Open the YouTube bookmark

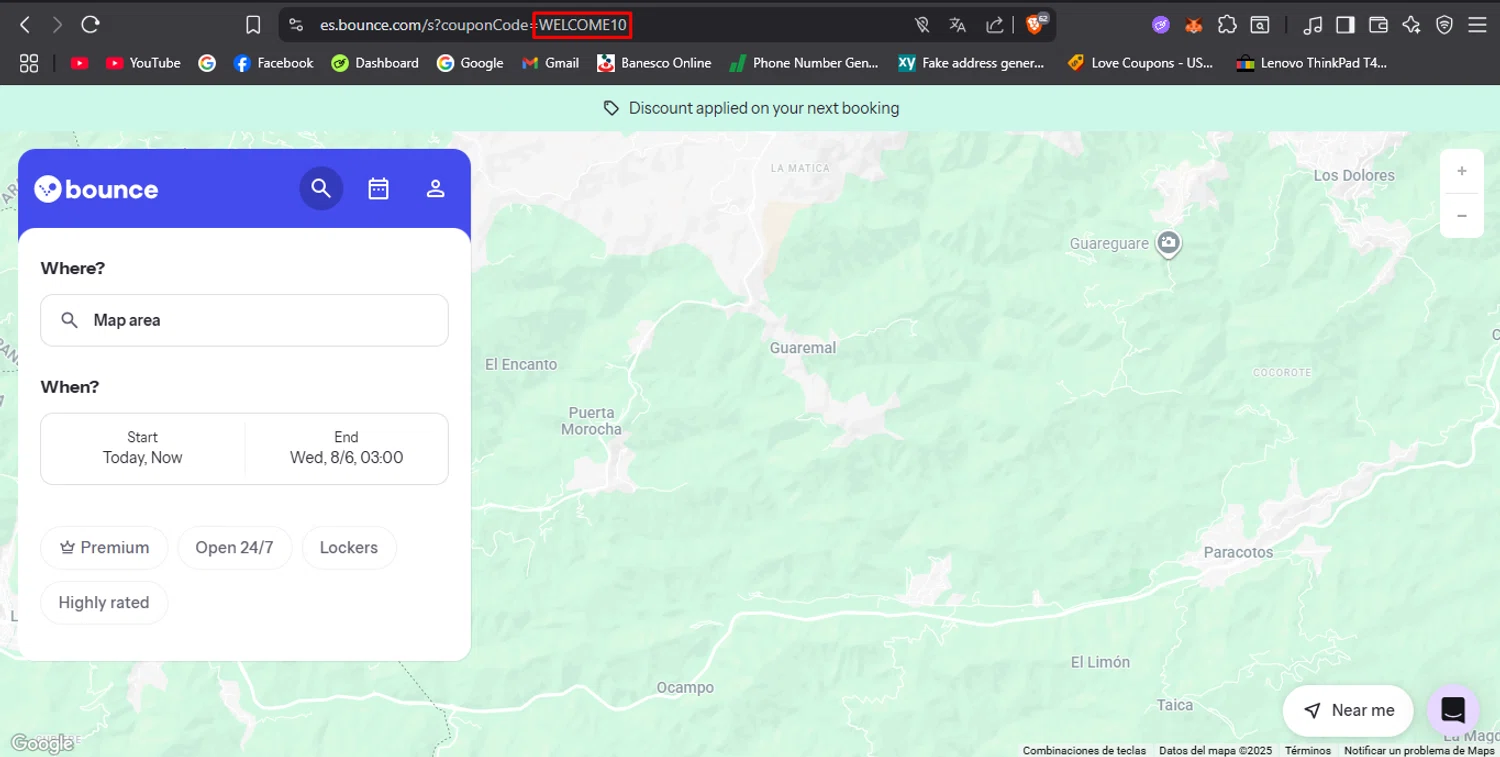click(x=143, y=63)
